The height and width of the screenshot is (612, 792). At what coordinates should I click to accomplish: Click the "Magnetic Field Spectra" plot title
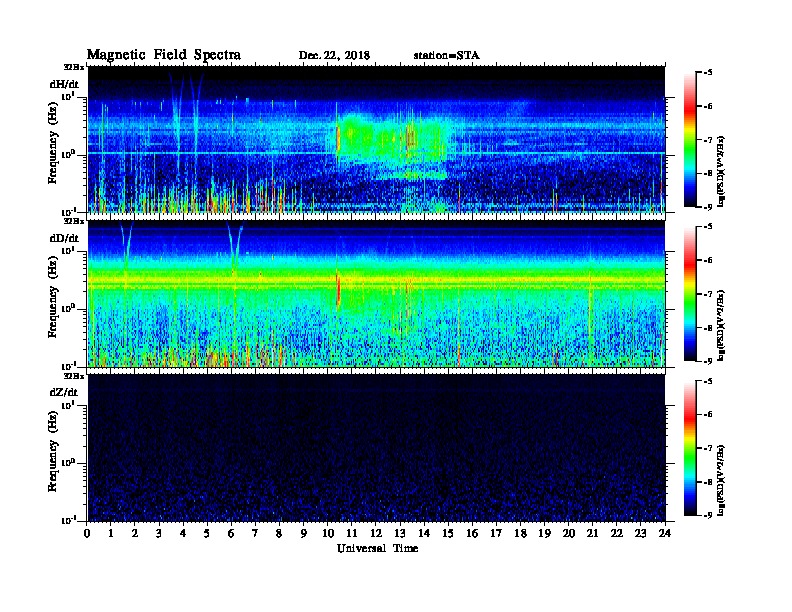pos(164,55)
